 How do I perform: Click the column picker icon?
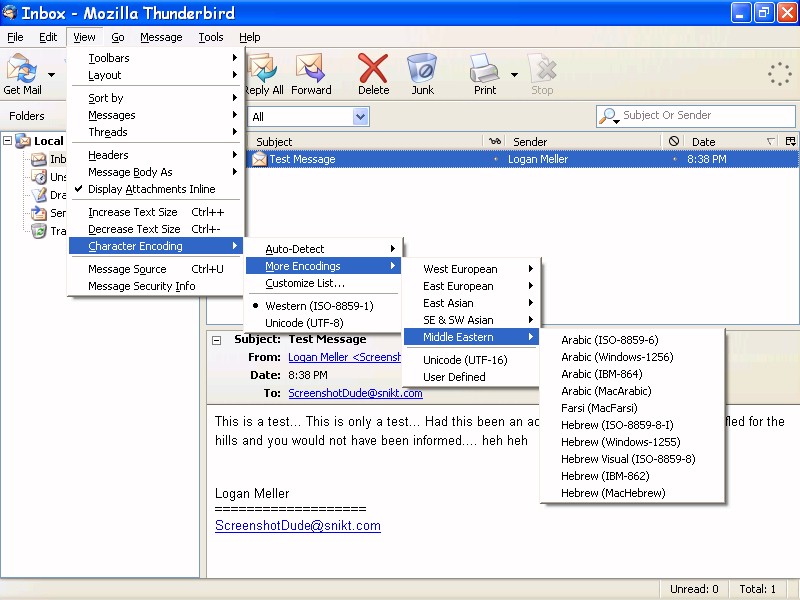point(790,141)
